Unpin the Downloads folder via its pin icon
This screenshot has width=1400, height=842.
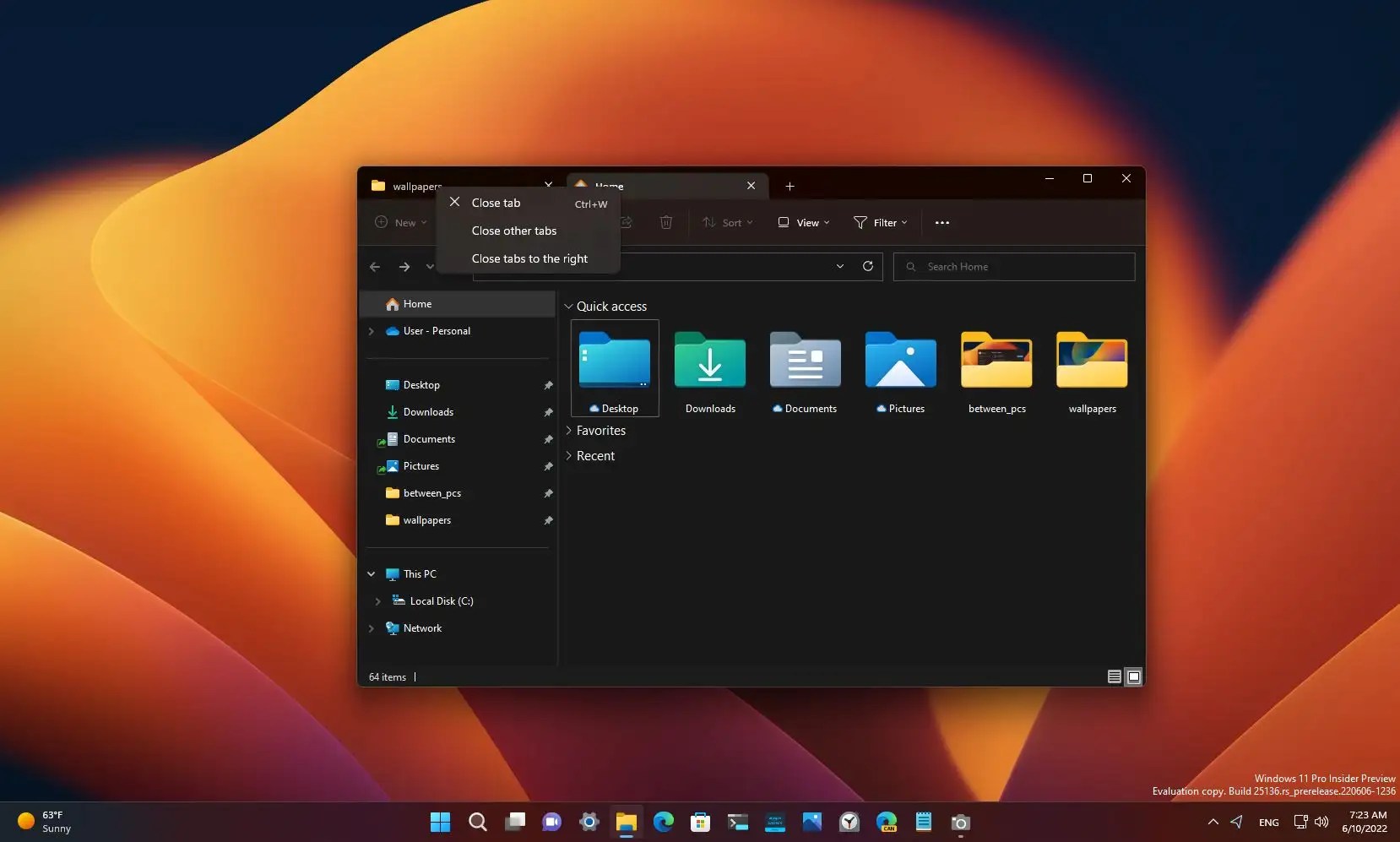coord(548,412)
